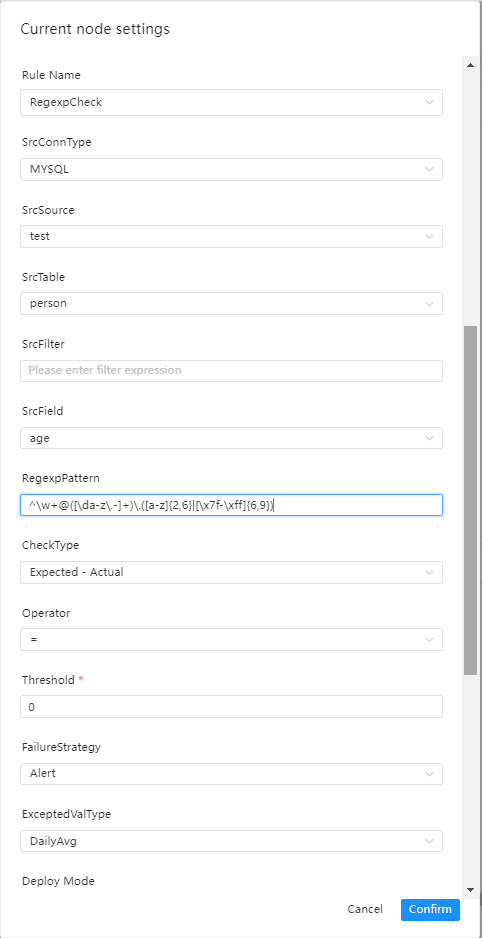Expand the ExceptedValType DailyAvg dropdown

pyautogui.click(x=231, y=841)
